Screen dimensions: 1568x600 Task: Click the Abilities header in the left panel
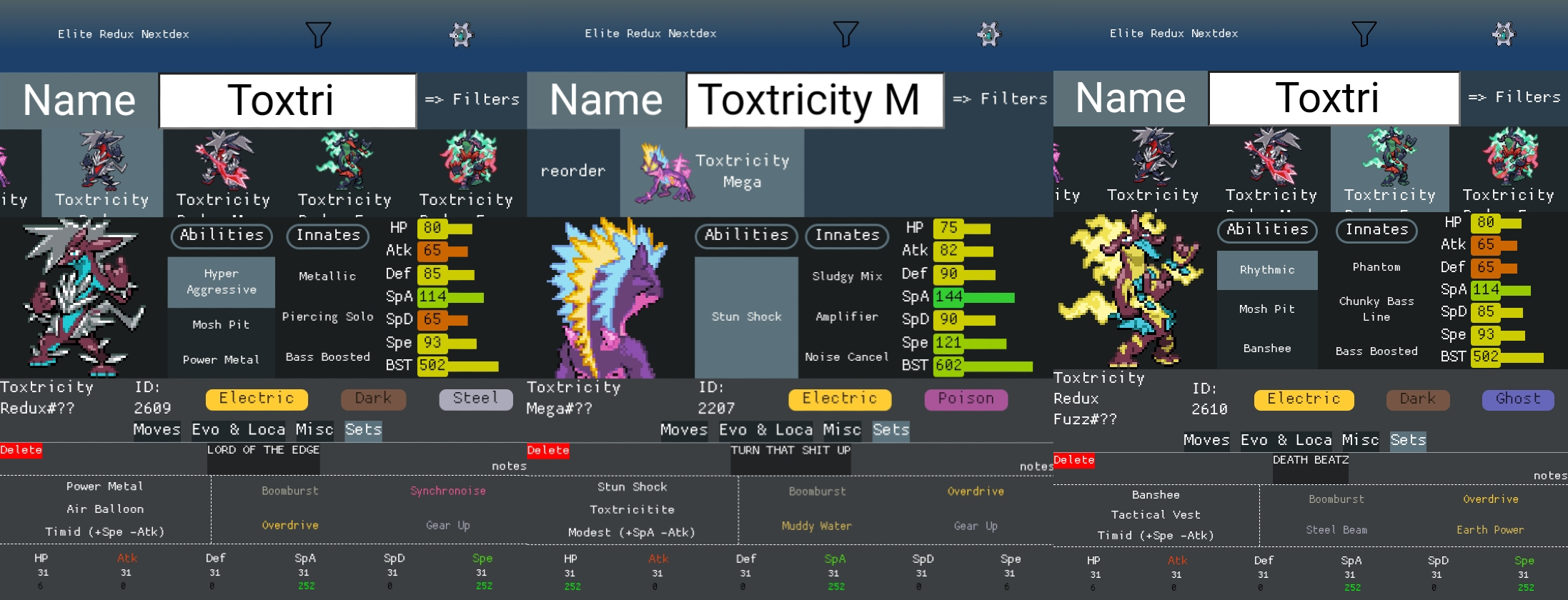tap(222, 236)
